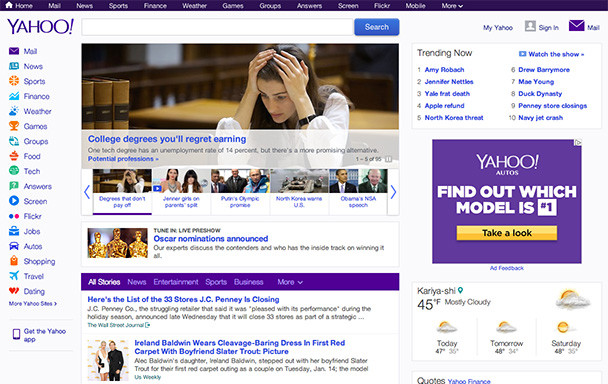
Task: Show the previous carousel stories with the left arrow
Action: (x=87, y=192)
